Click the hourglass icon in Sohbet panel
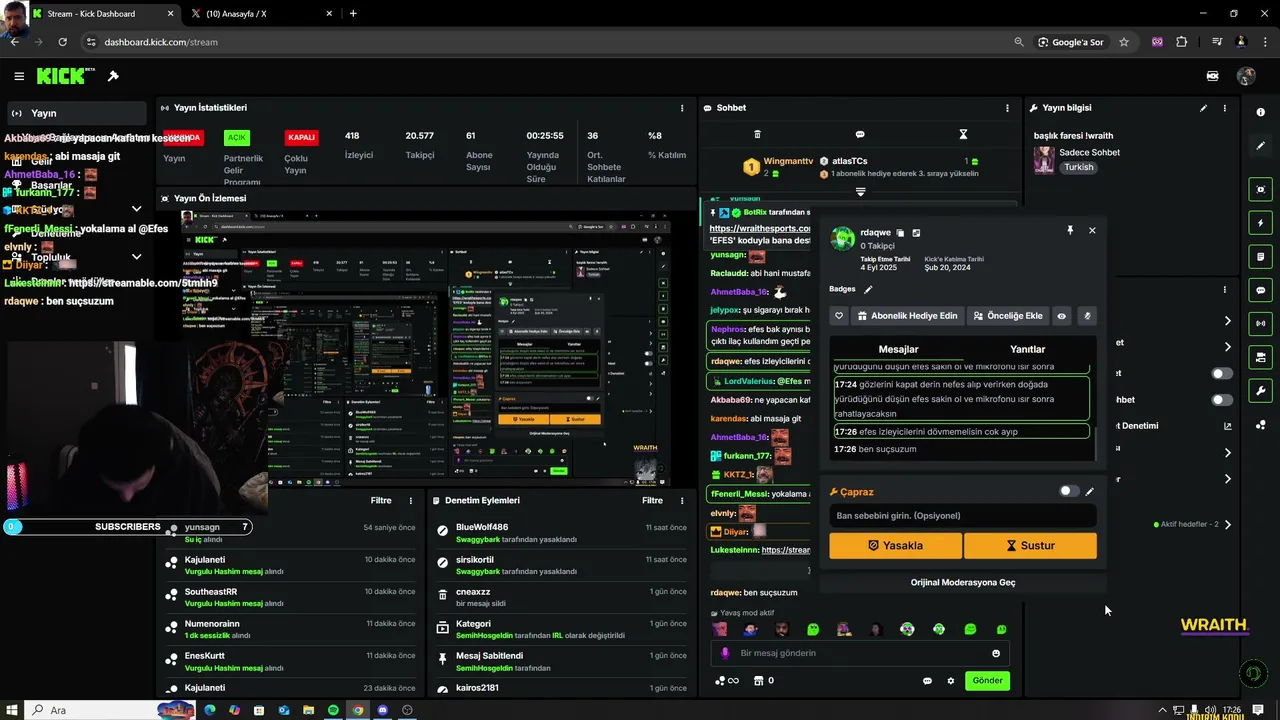 [963, 134]
